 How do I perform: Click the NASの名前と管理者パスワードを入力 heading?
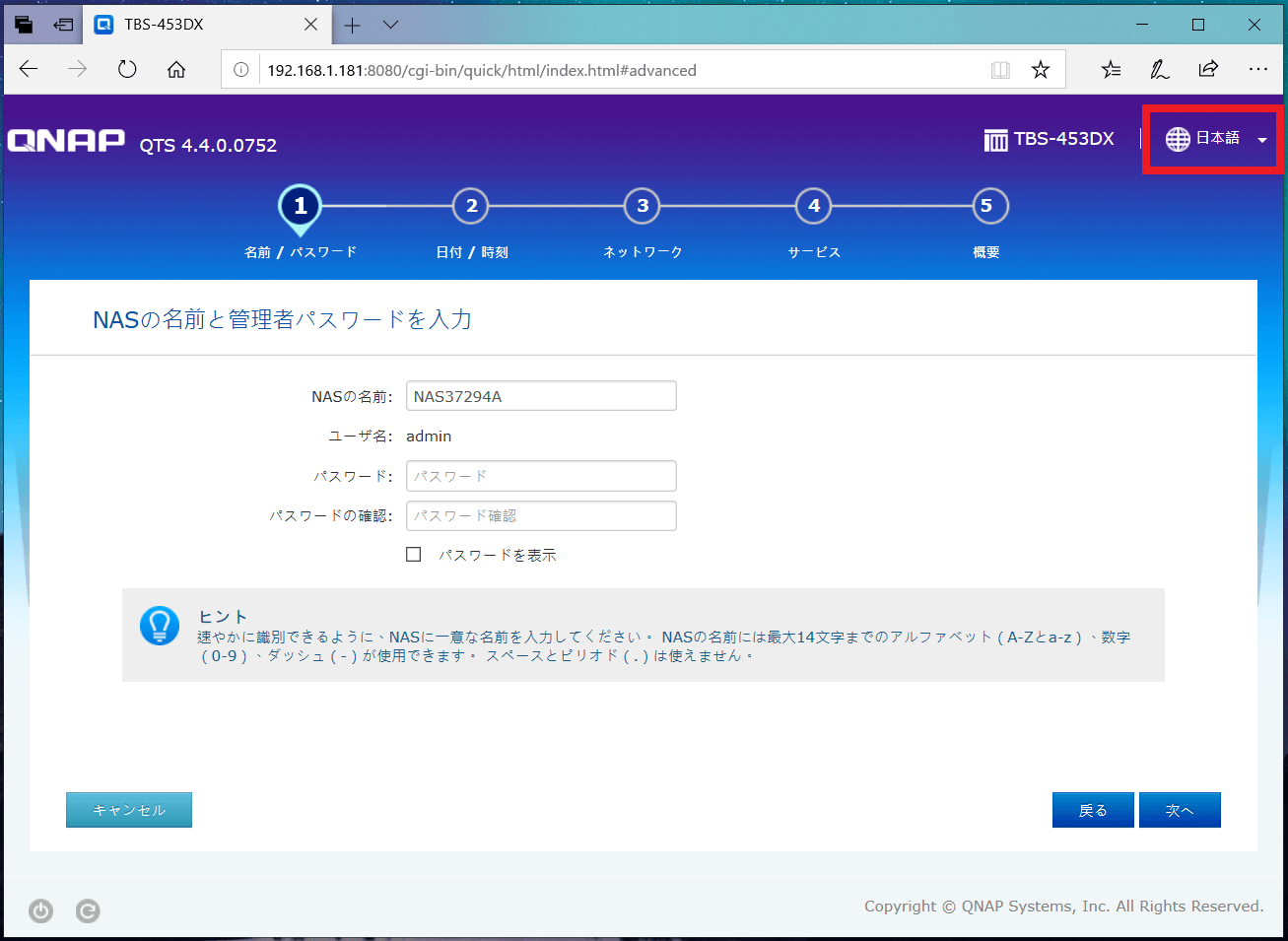point(282,319)
